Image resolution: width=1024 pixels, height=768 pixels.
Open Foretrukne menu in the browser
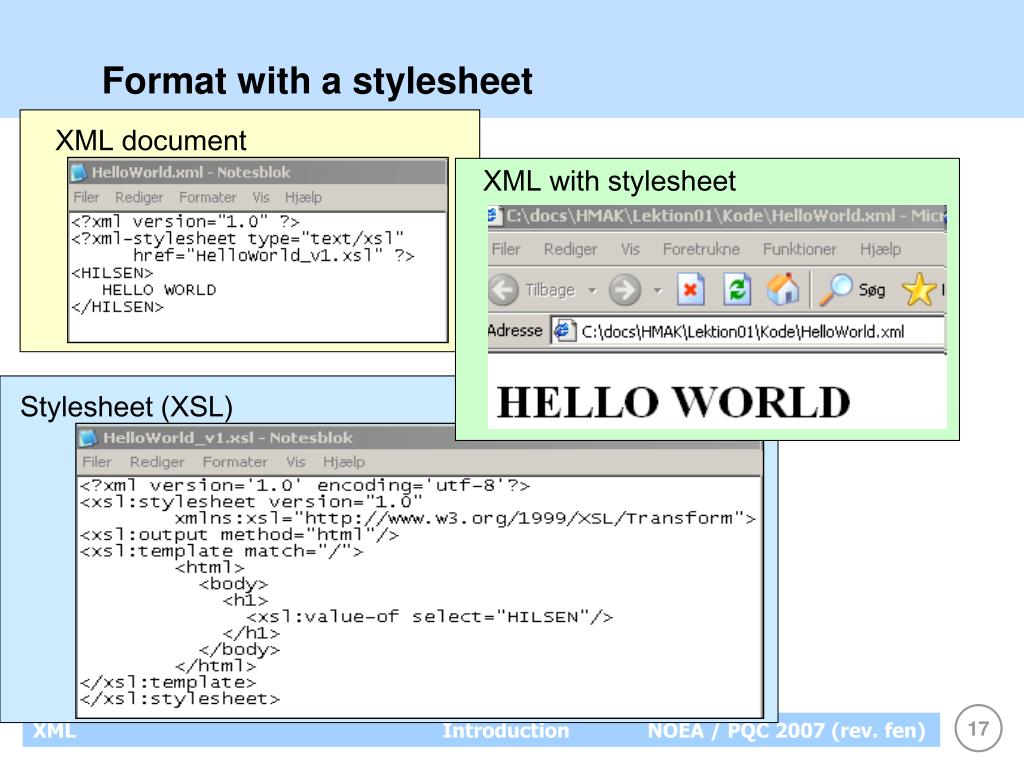click(x=701, y=249)
